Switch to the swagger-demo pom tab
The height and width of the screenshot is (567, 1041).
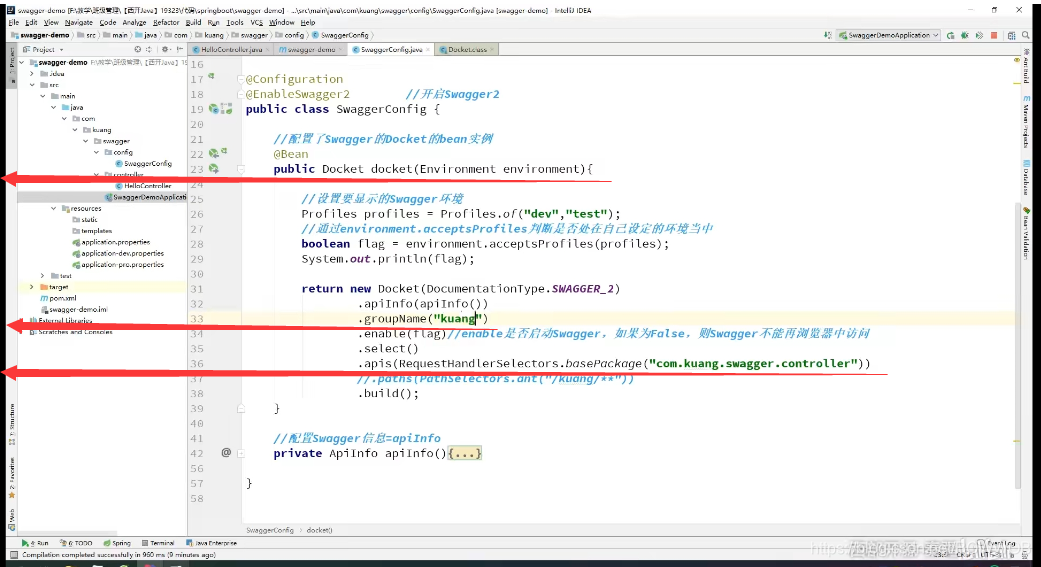point(309,50)
